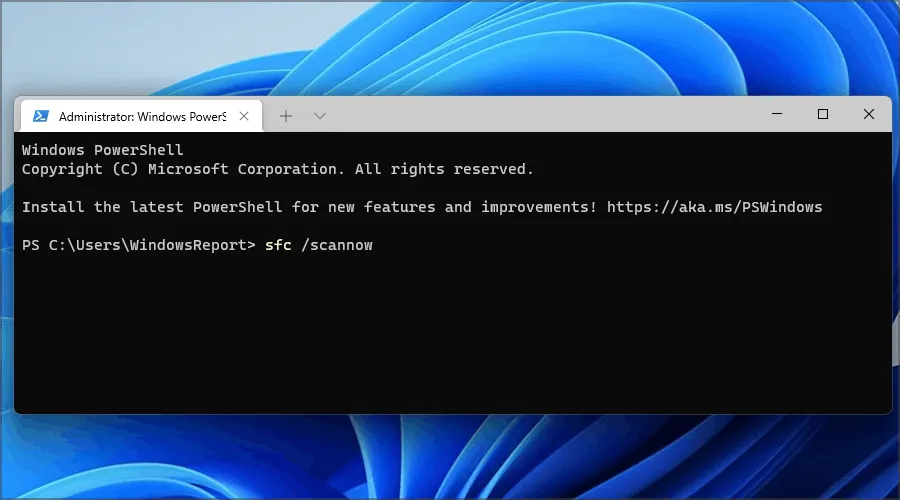Click the Windows PowerShell heading line
The height and width of the screenshot is (500, 900).
click(102, 150)
